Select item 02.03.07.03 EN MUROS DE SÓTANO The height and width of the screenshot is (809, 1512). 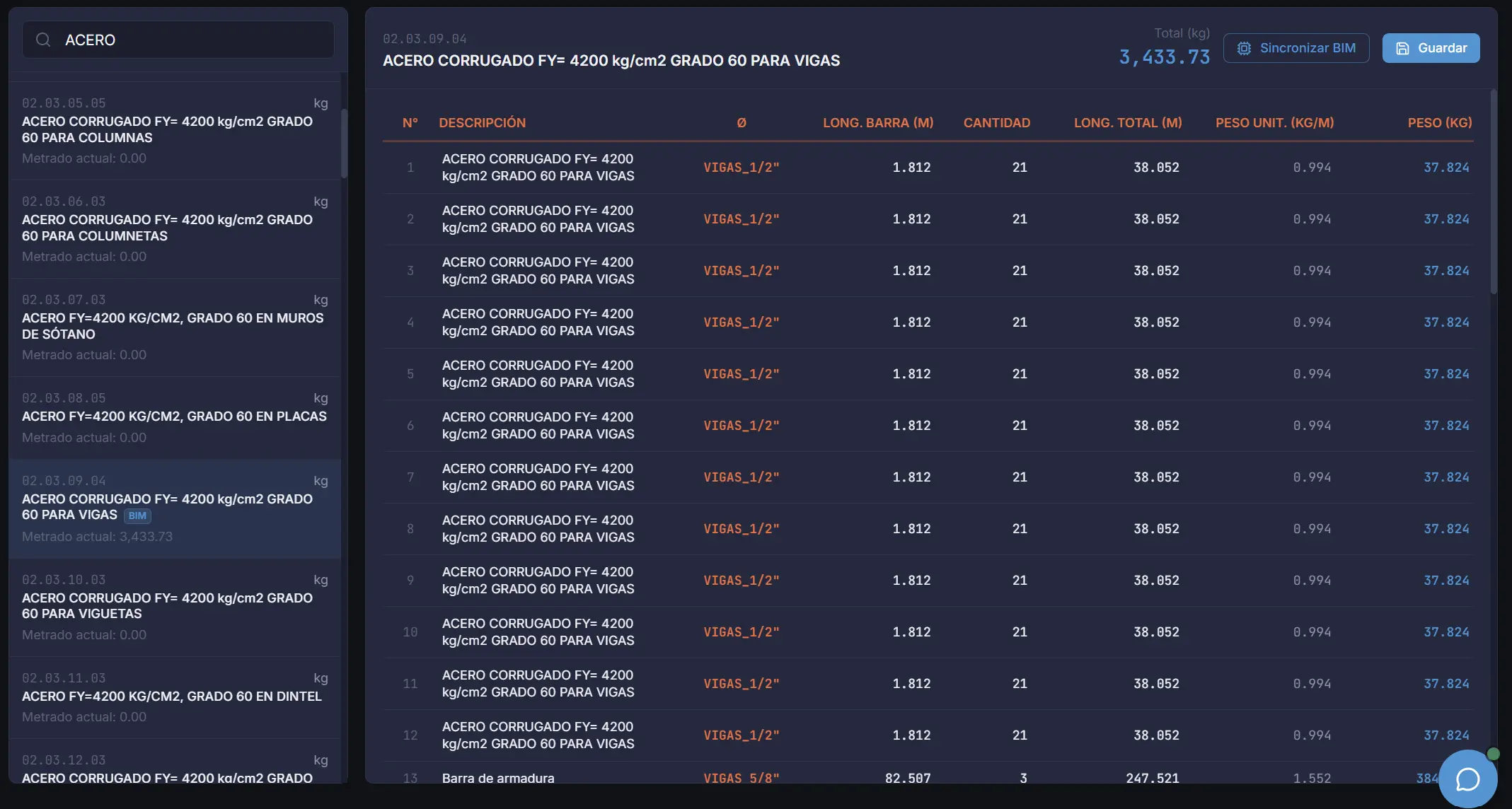click(175, 327)
